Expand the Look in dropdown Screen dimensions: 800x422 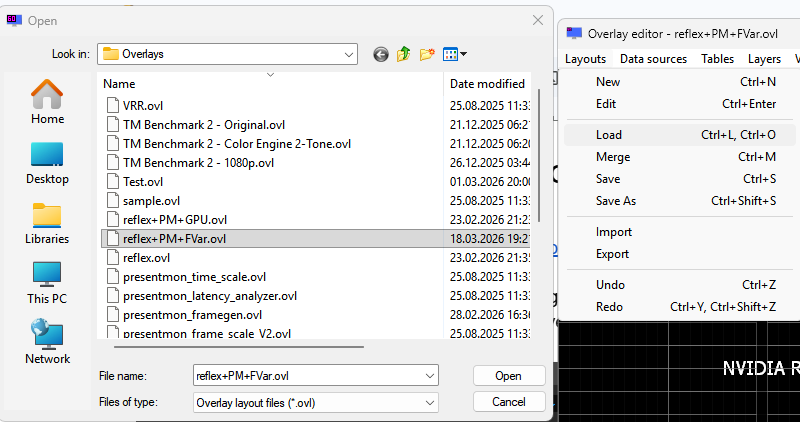tap(349, 54)
